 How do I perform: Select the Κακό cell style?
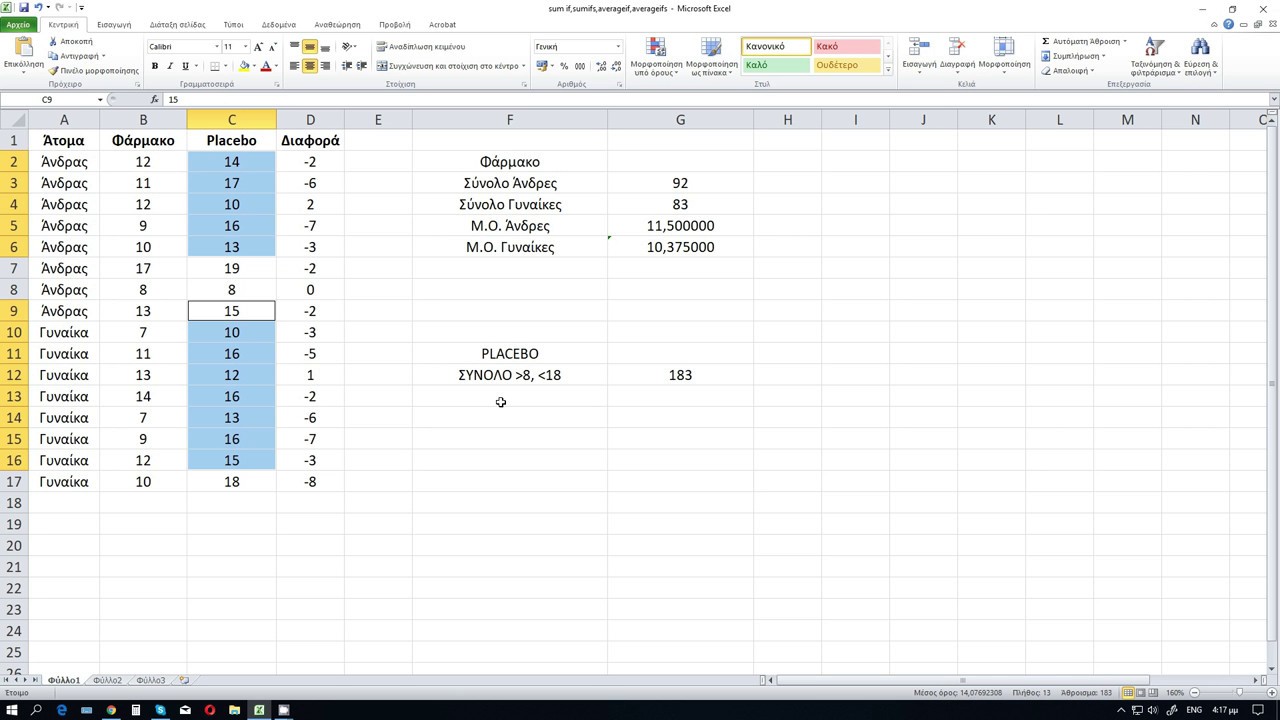click(x=846, y=47)
